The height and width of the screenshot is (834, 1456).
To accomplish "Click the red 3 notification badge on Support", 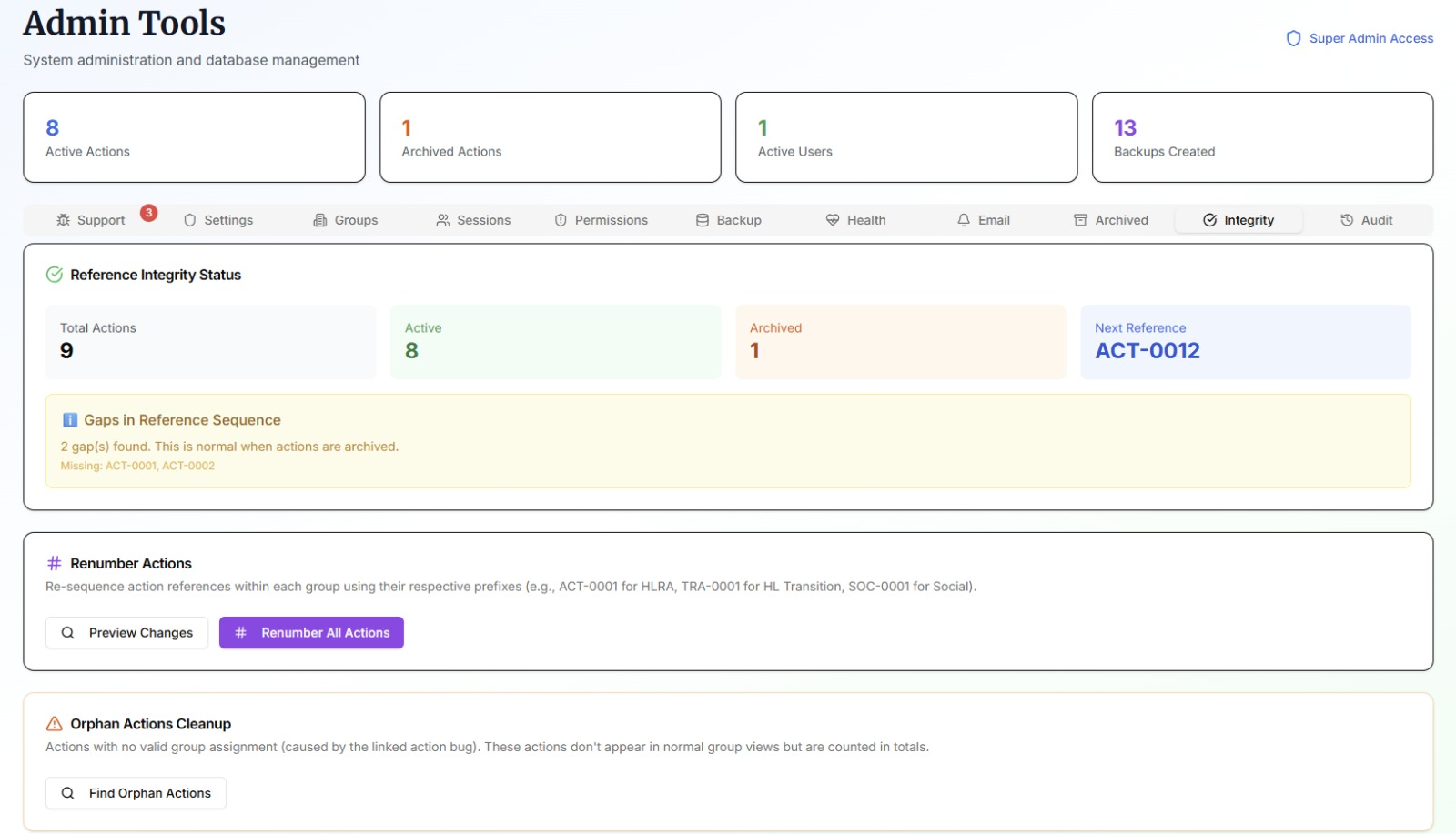I will 149,213.
